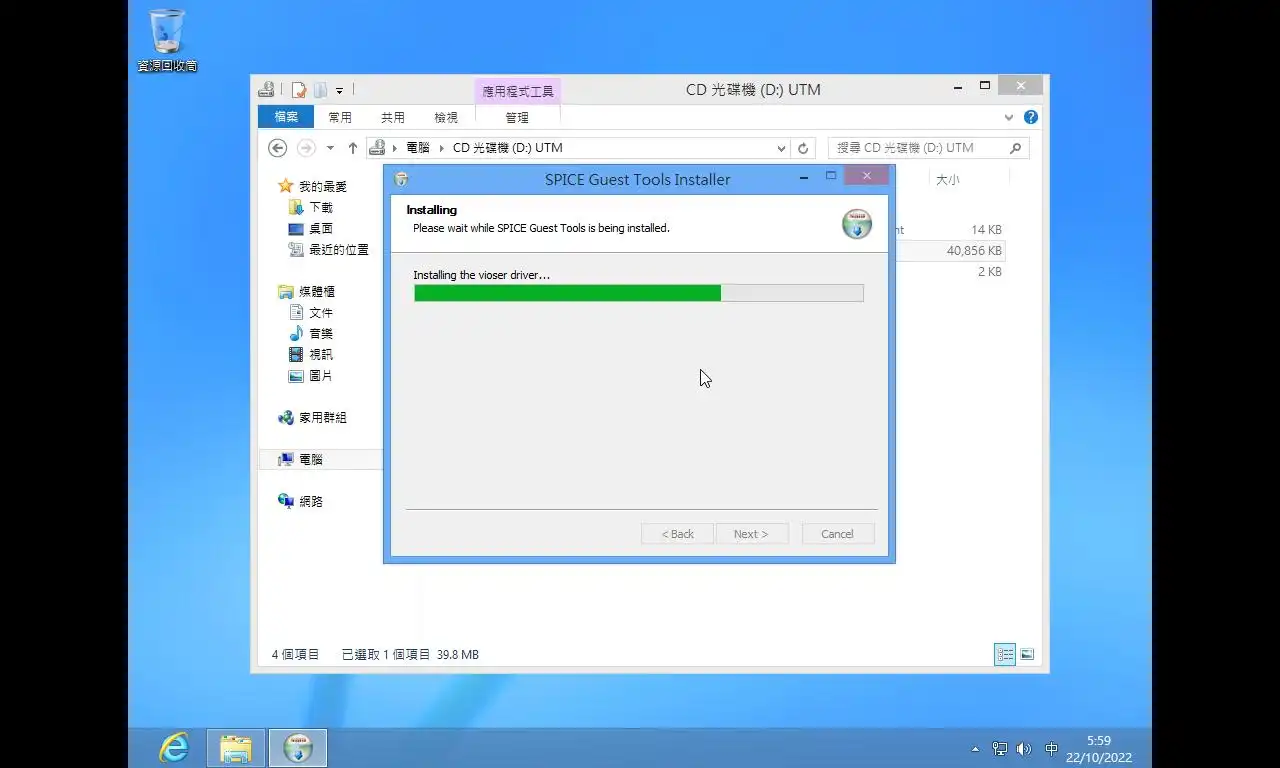Open the clock showing 5:59
The image size is (1280, 768).
pos(1098,749)
